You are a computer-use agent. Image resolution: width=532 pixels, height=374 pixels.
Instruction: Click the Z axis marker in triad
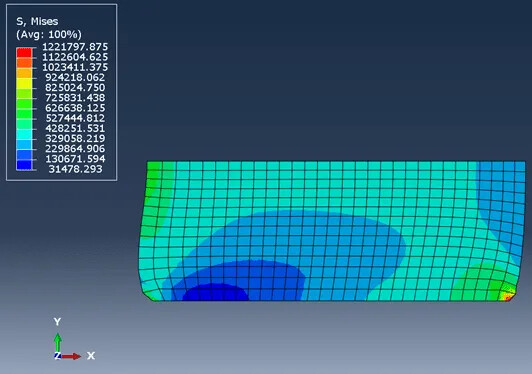(x=58, y=356)
